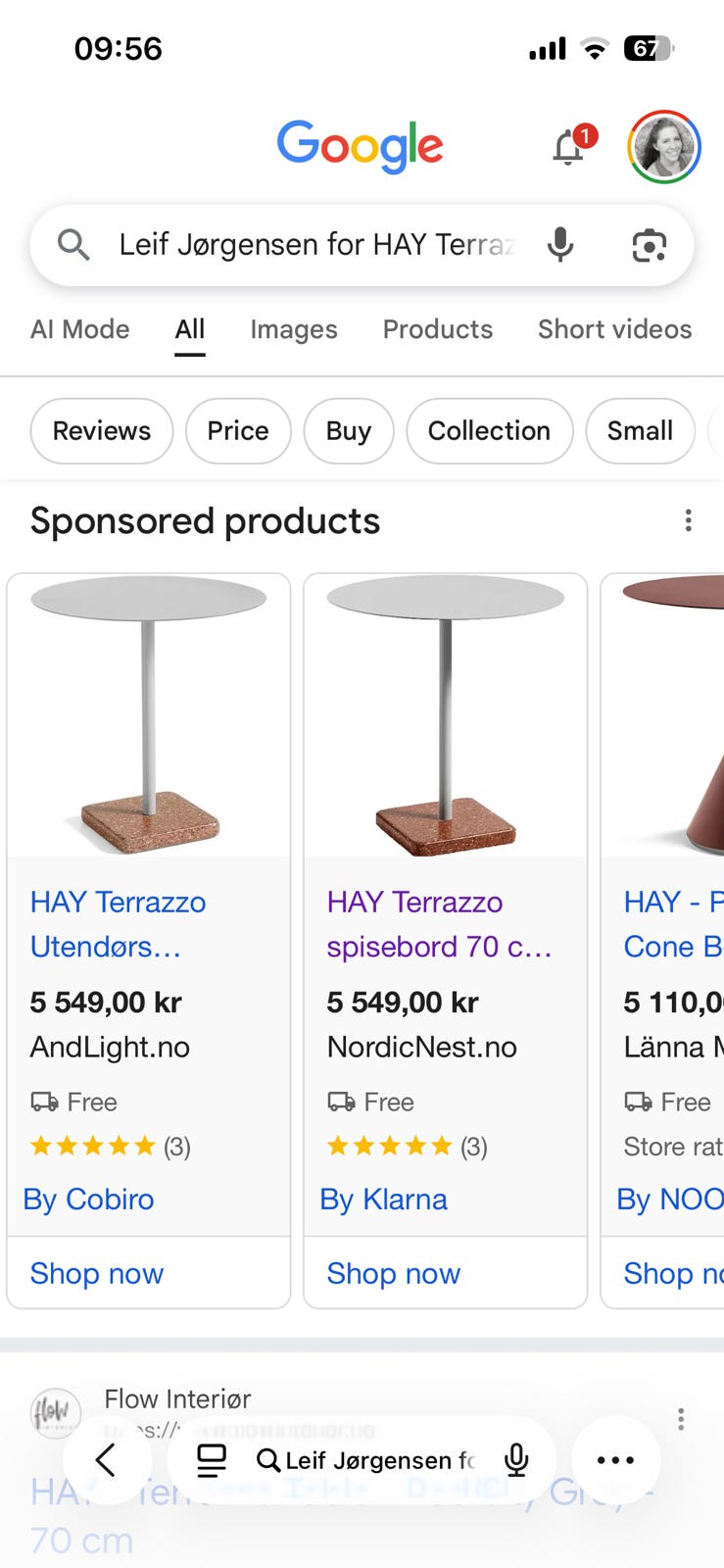This screenshot has height=1568, width=724.
Task: Tap the voice search microphone in search bar
Action: pos(560,244)
